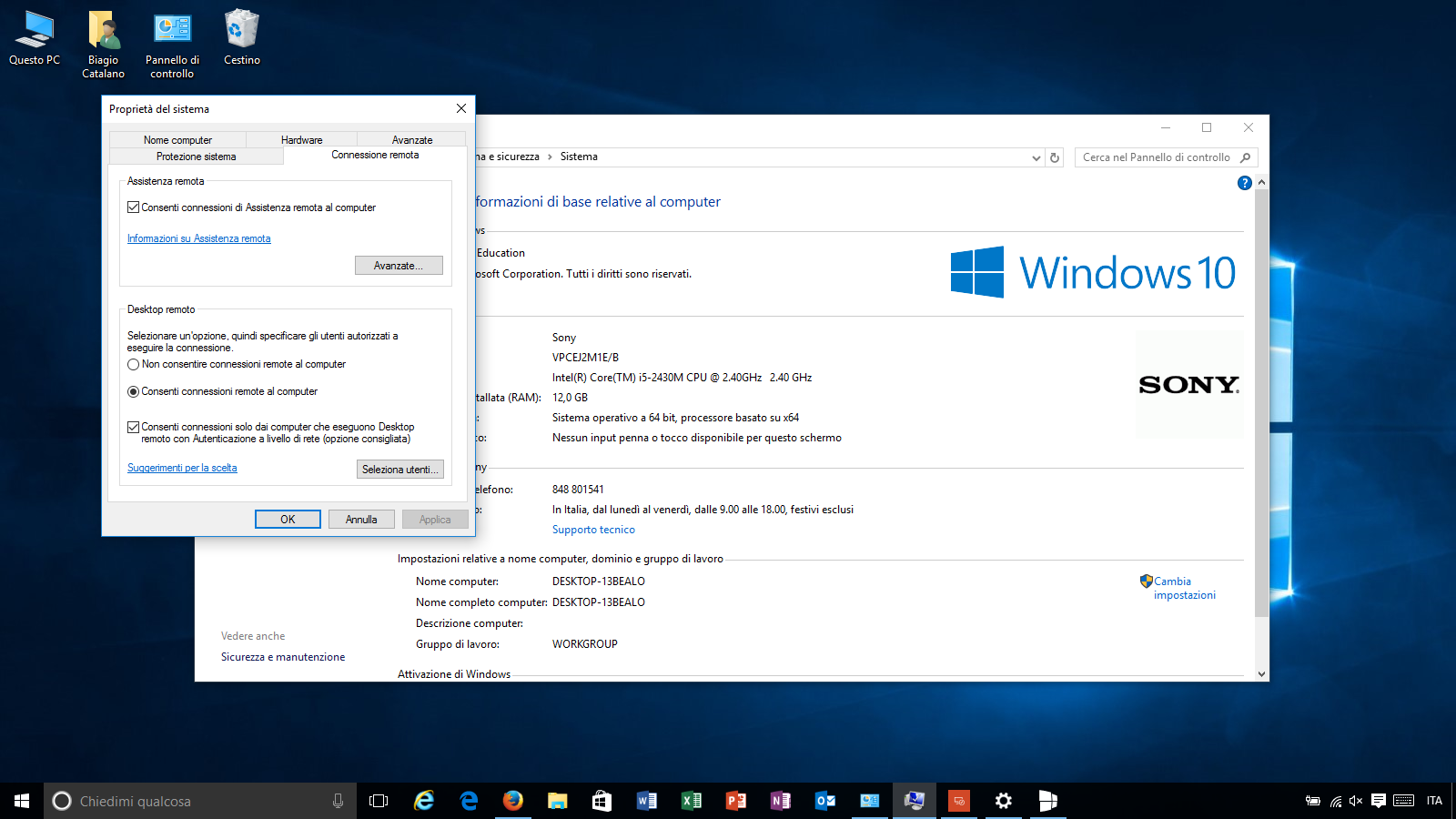Click the search magnifier in Control Panel
The image size is (1456, 819).
(x=1246, y=157)
